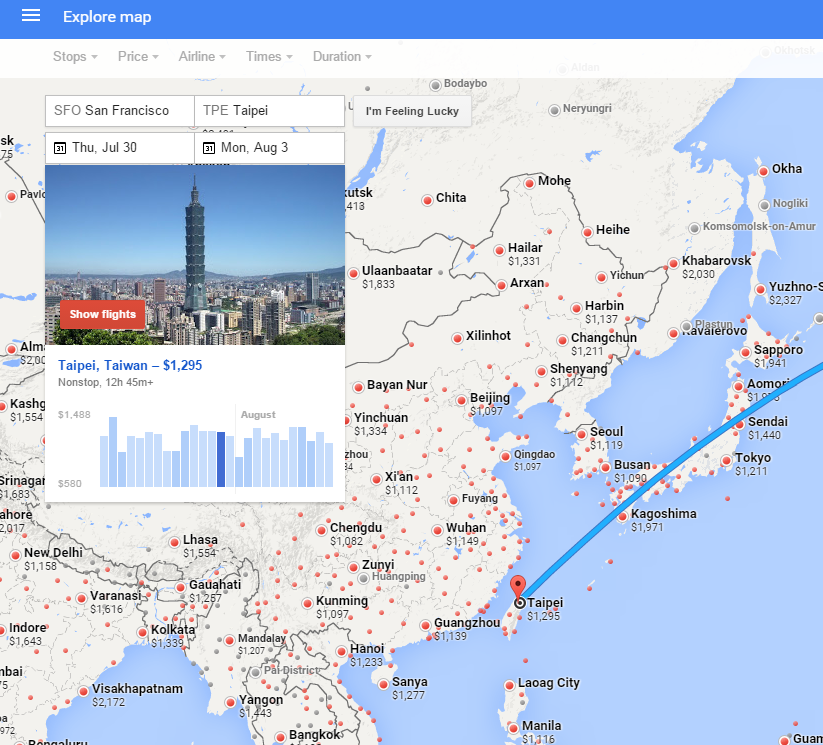
Task: Open the Duration filter dropdown
Action: pos(342,57)
